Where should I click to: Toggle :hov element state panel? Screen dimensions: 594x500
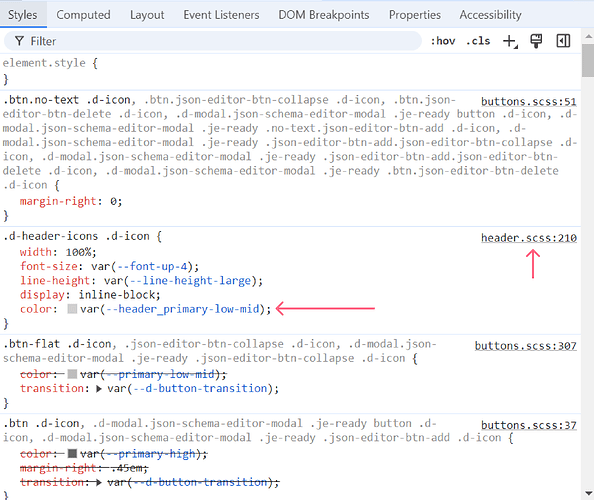pos(443,41)
